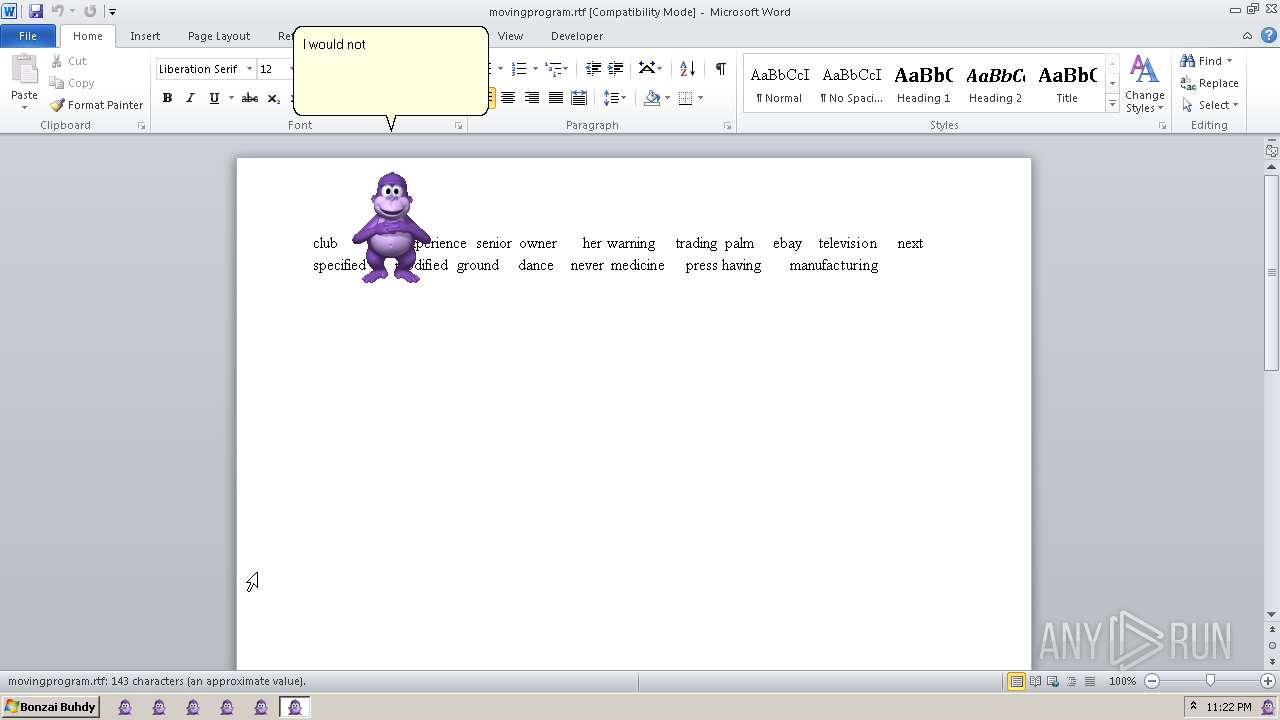Switch to the Developer tab
The height and width of the screenshot is (720, 1280).
click(x=577, y=36)
